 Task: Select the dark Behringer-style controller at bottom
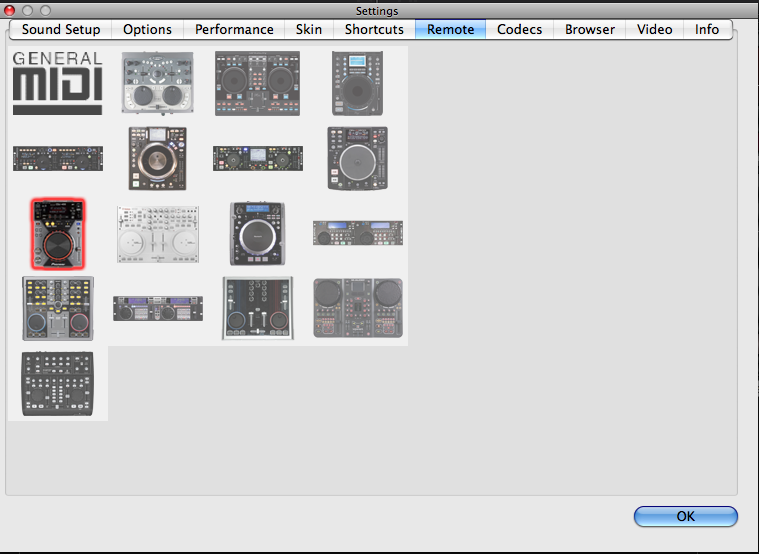(58, 384)
